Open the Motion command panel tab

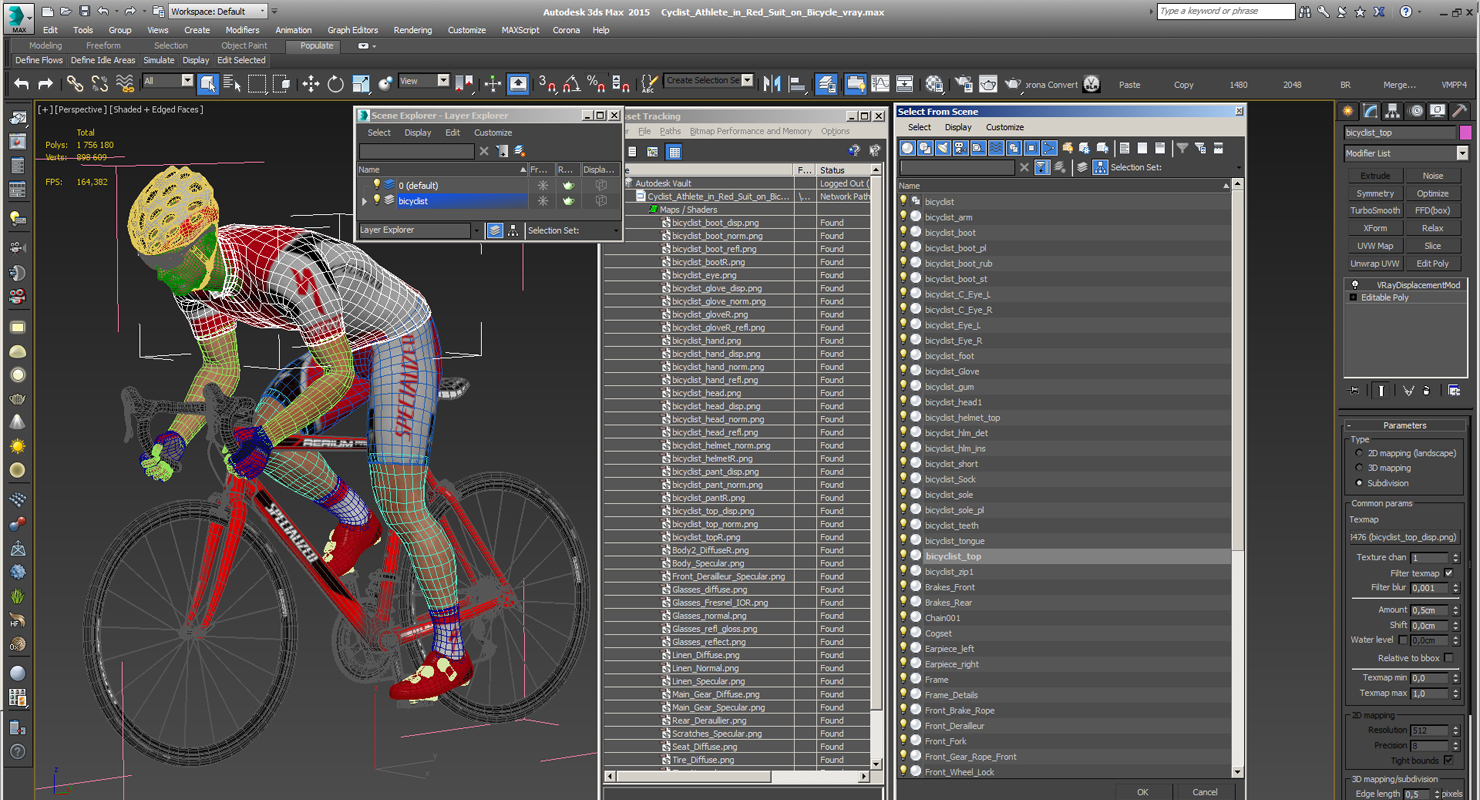point(1415,111)
